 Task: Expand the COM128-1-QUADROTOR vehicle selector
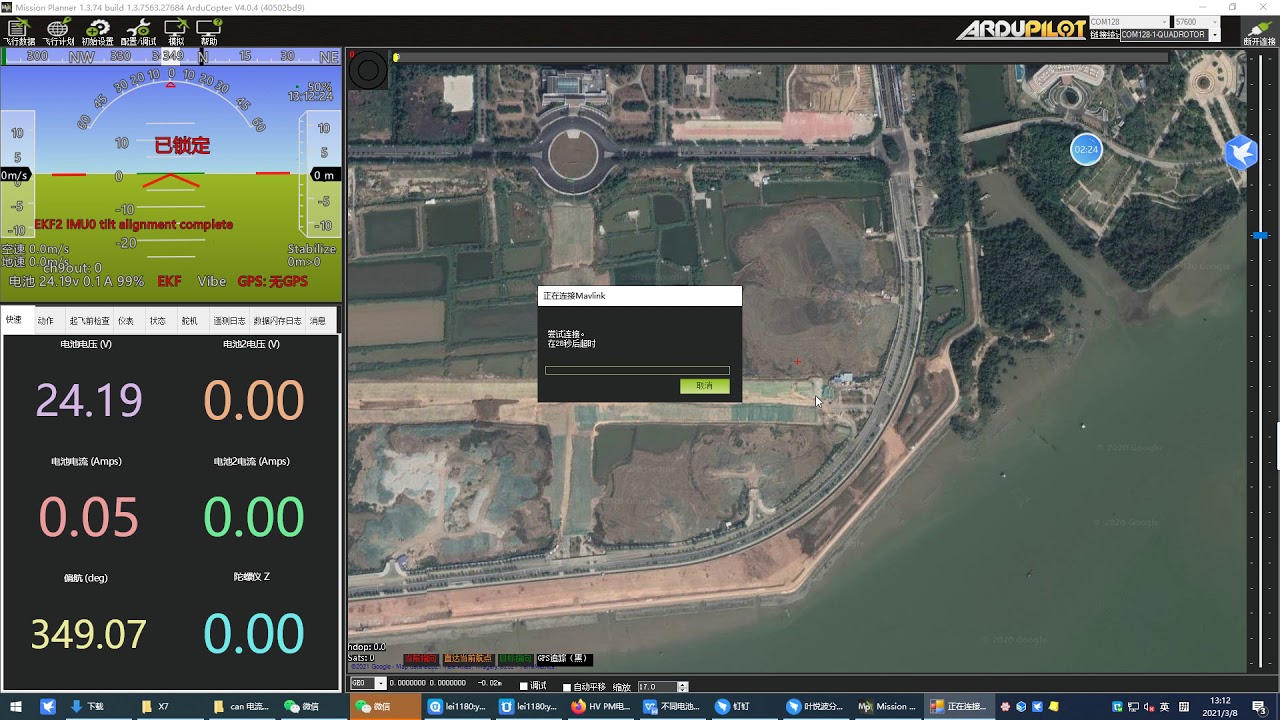[x=1214, y=35]
